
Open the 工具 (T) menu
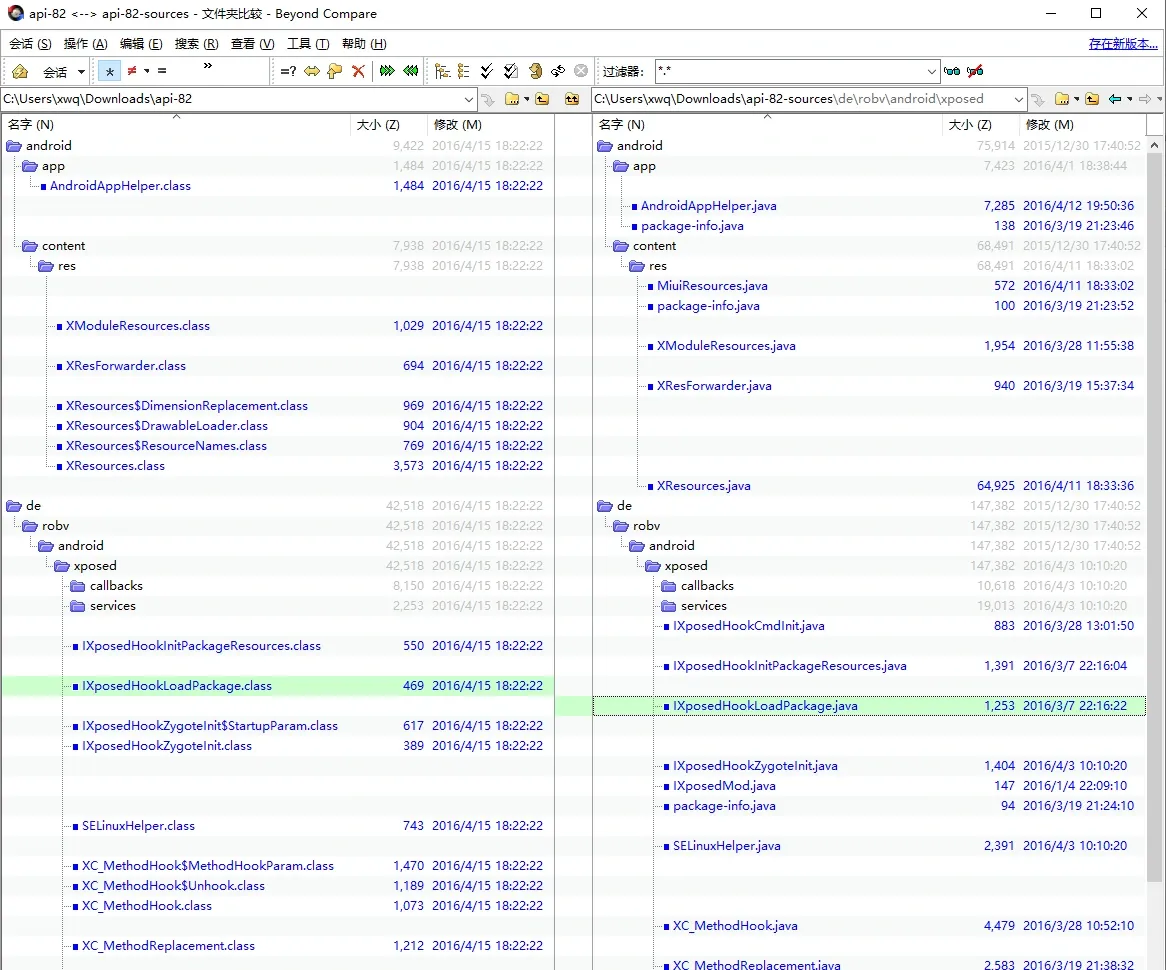pos(308,44)
